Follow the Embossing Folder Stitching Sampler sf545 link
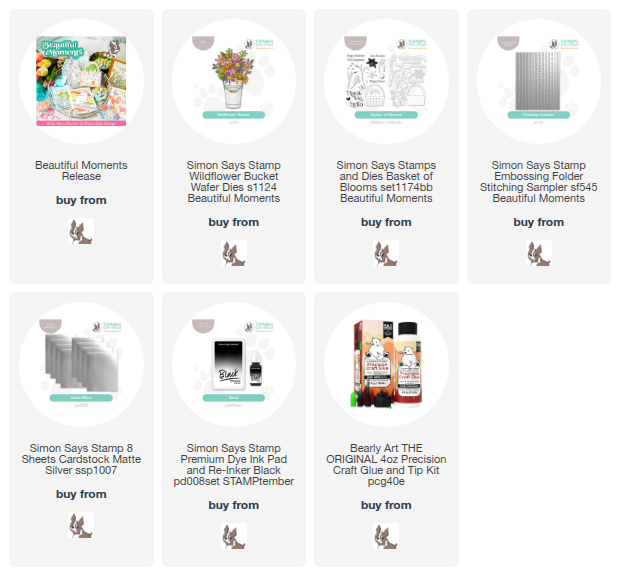 (x=539, y=182)
